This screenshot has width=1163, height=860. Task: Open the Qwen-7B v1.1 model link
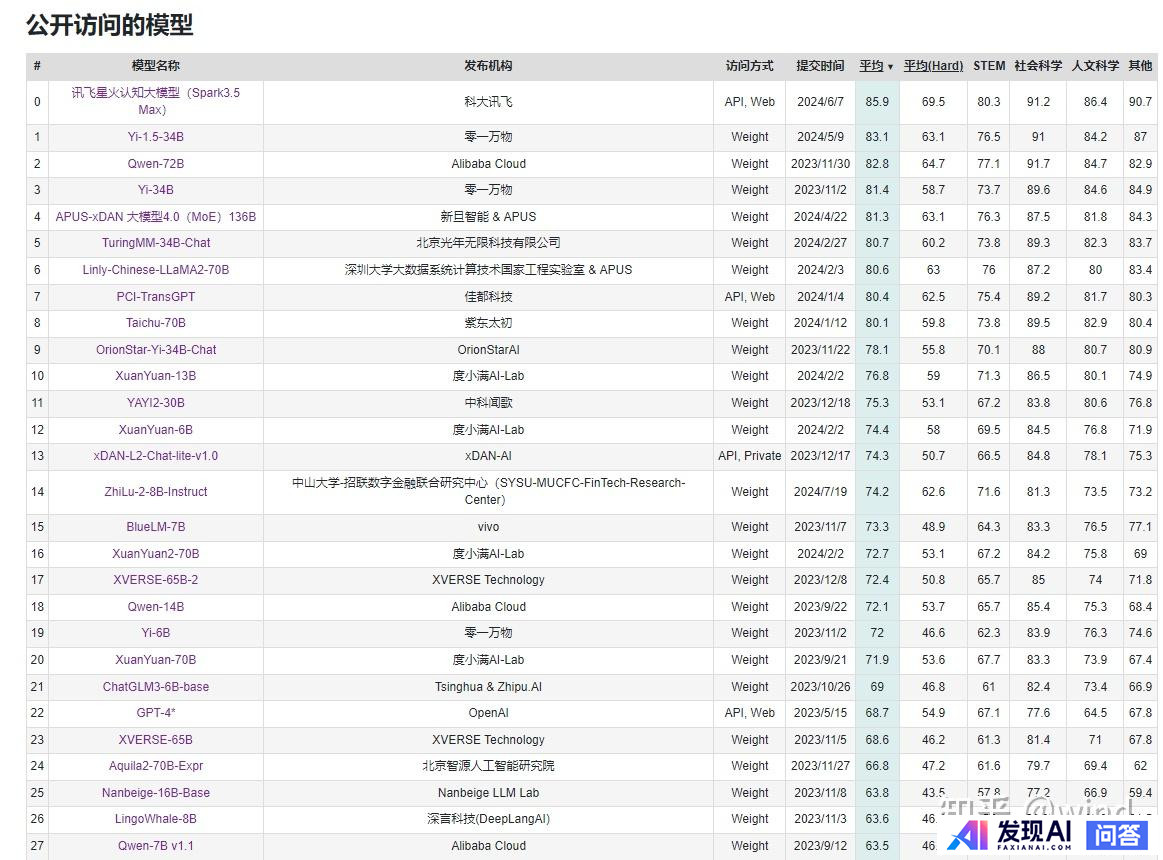[156, 845]
